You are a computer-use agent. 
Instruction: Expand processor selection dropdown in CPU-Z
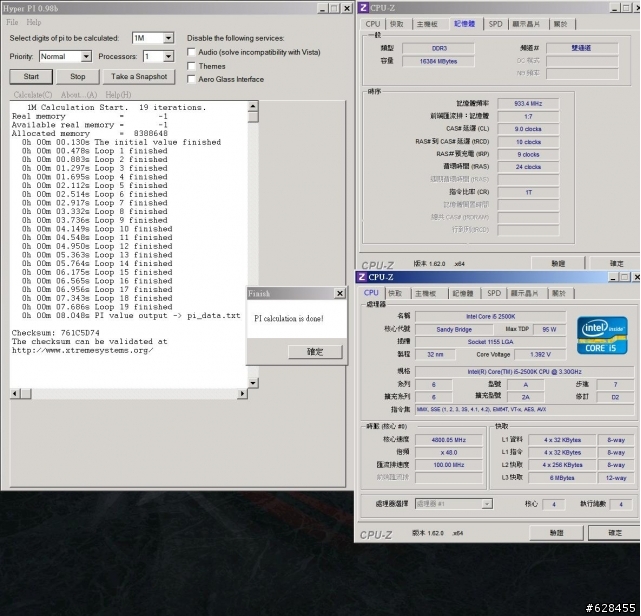(486, 504)
